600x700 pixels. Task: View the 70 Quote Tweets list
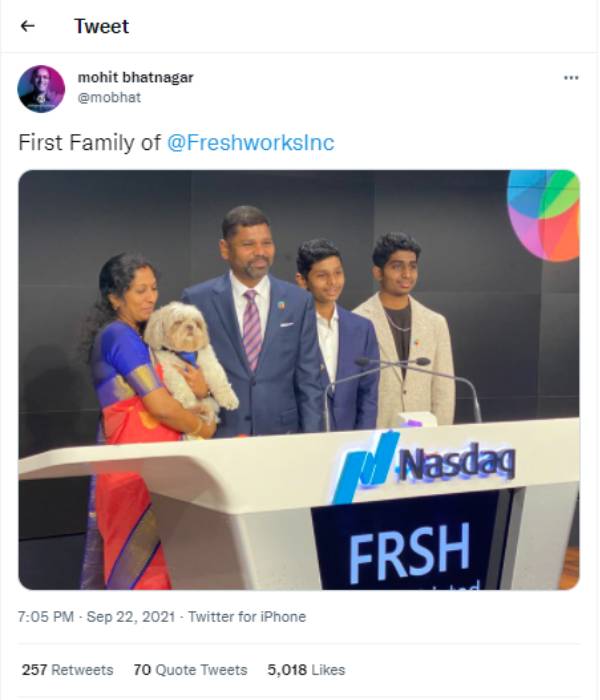(x=190, y=670)
